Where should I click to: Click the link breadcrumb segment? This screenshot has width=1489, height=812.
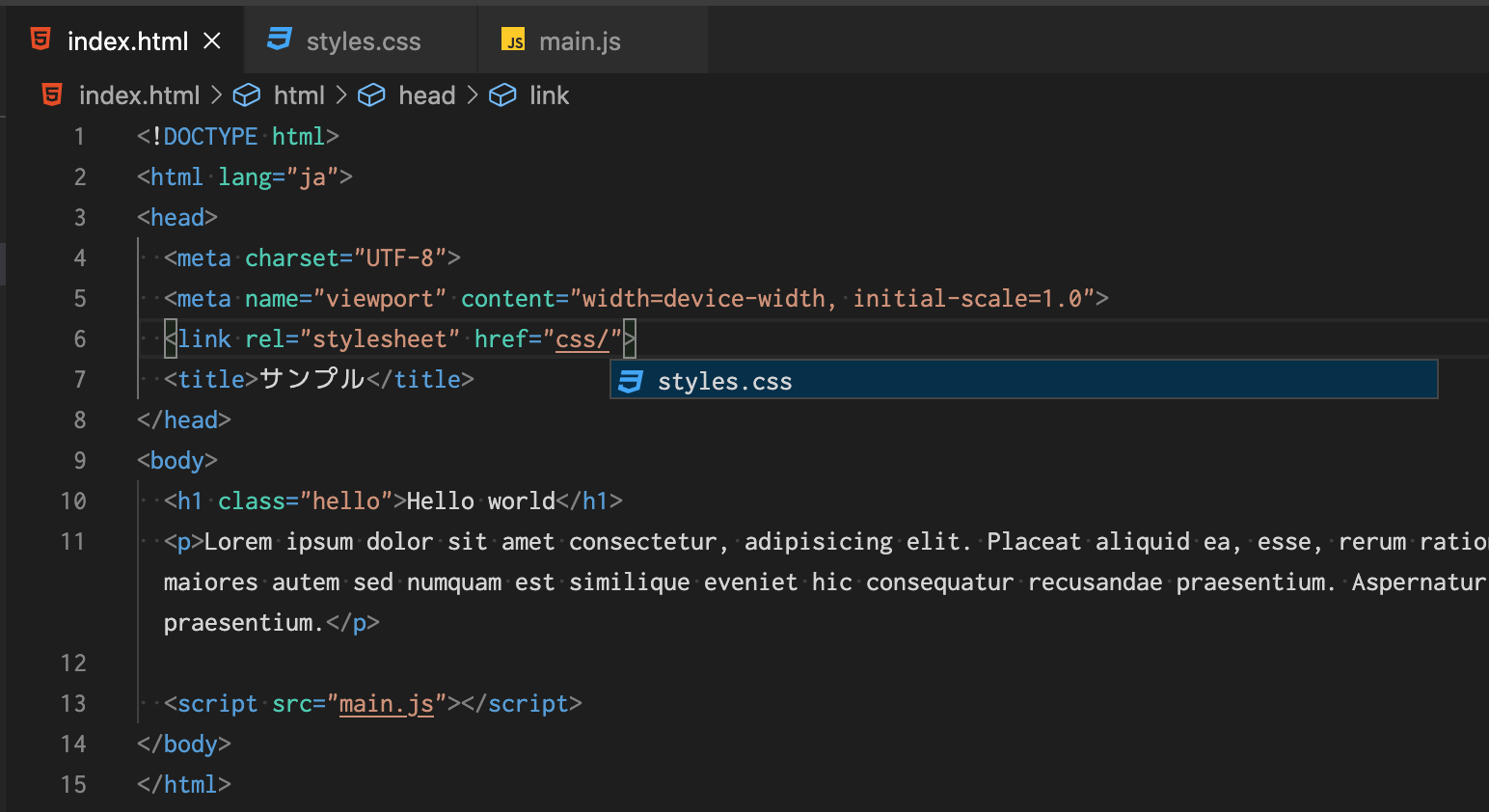click(549, 95)
